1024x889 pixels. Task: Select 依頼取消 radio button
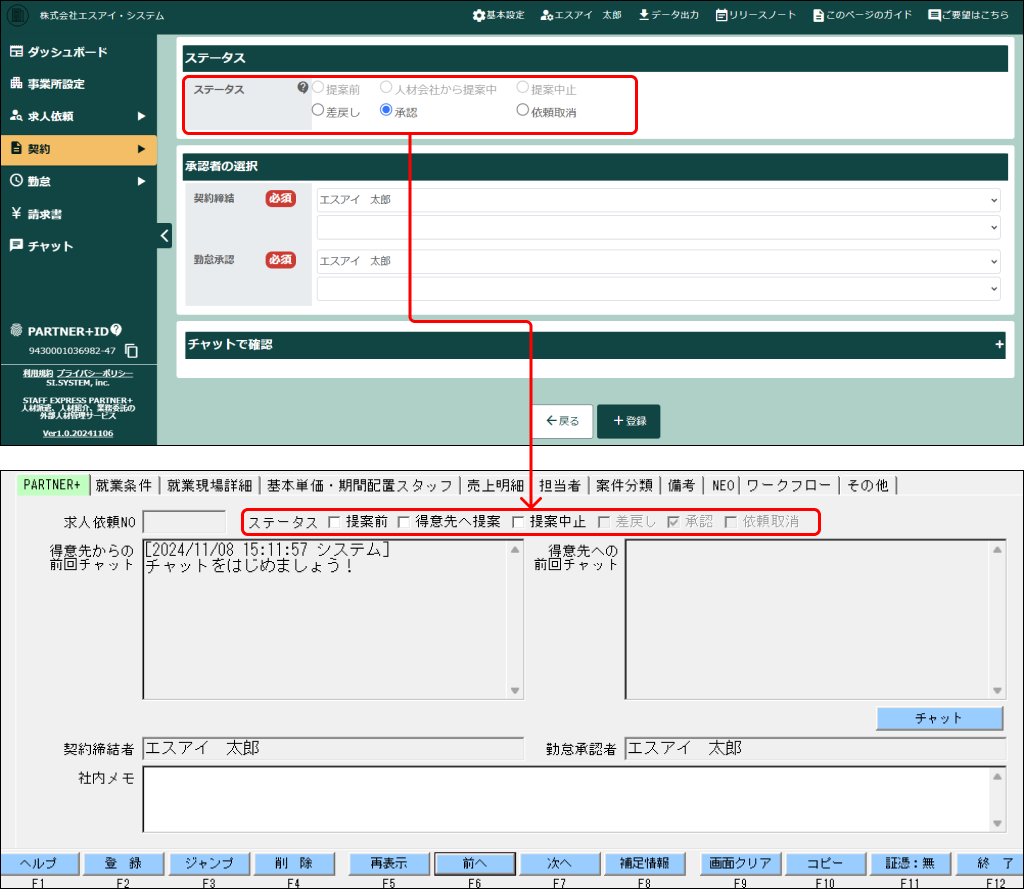(x=522, y=110)
